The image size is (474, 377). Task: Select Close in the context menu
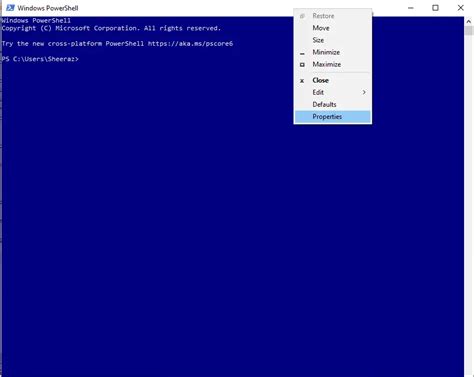[333, 80]
